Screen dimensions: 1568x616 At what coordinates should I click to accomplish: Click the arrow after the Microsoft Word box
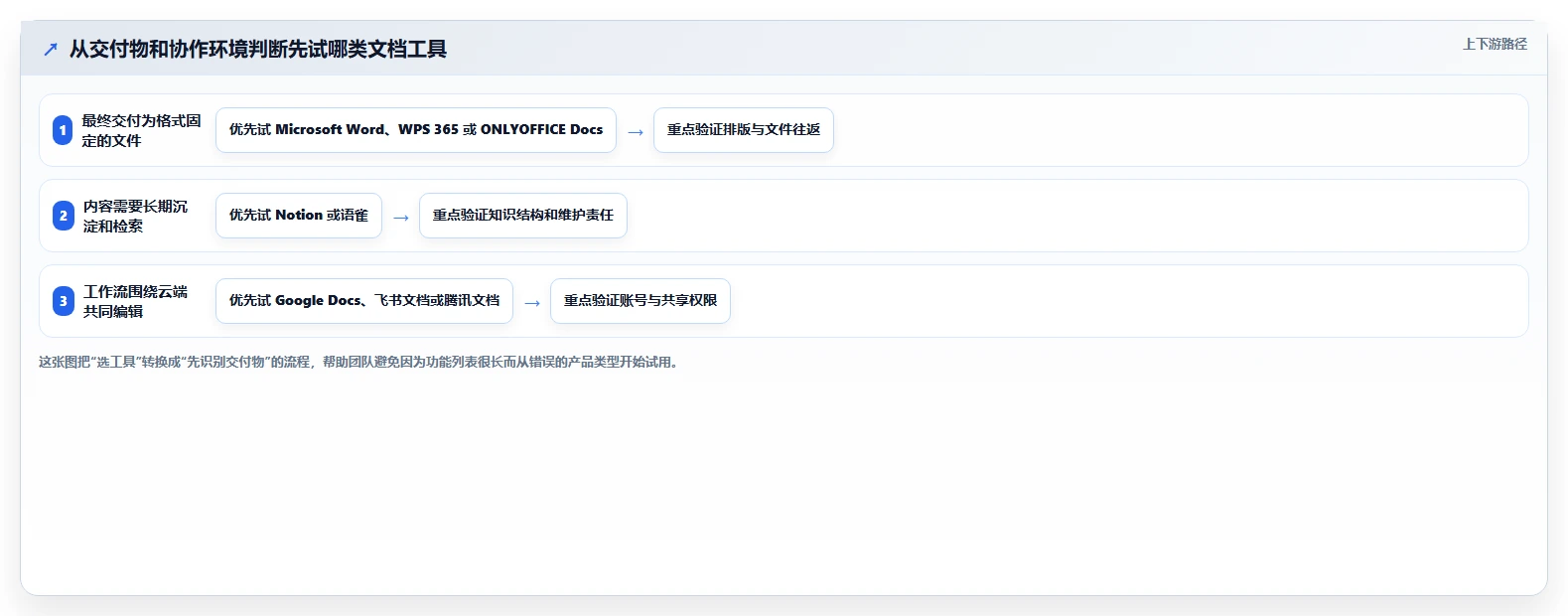636,132
